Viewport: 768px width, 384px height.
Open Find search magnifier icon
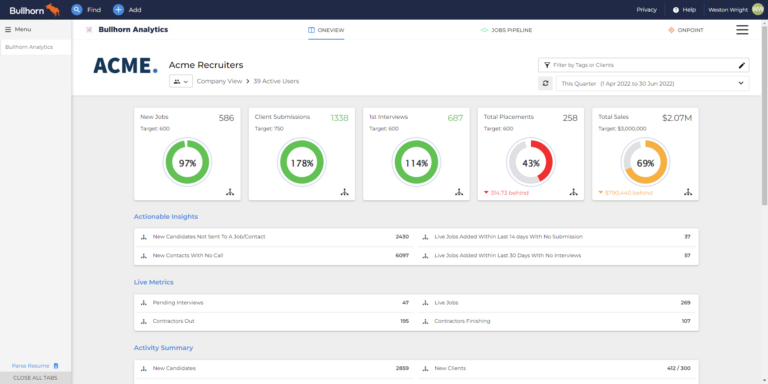(76, 10)
